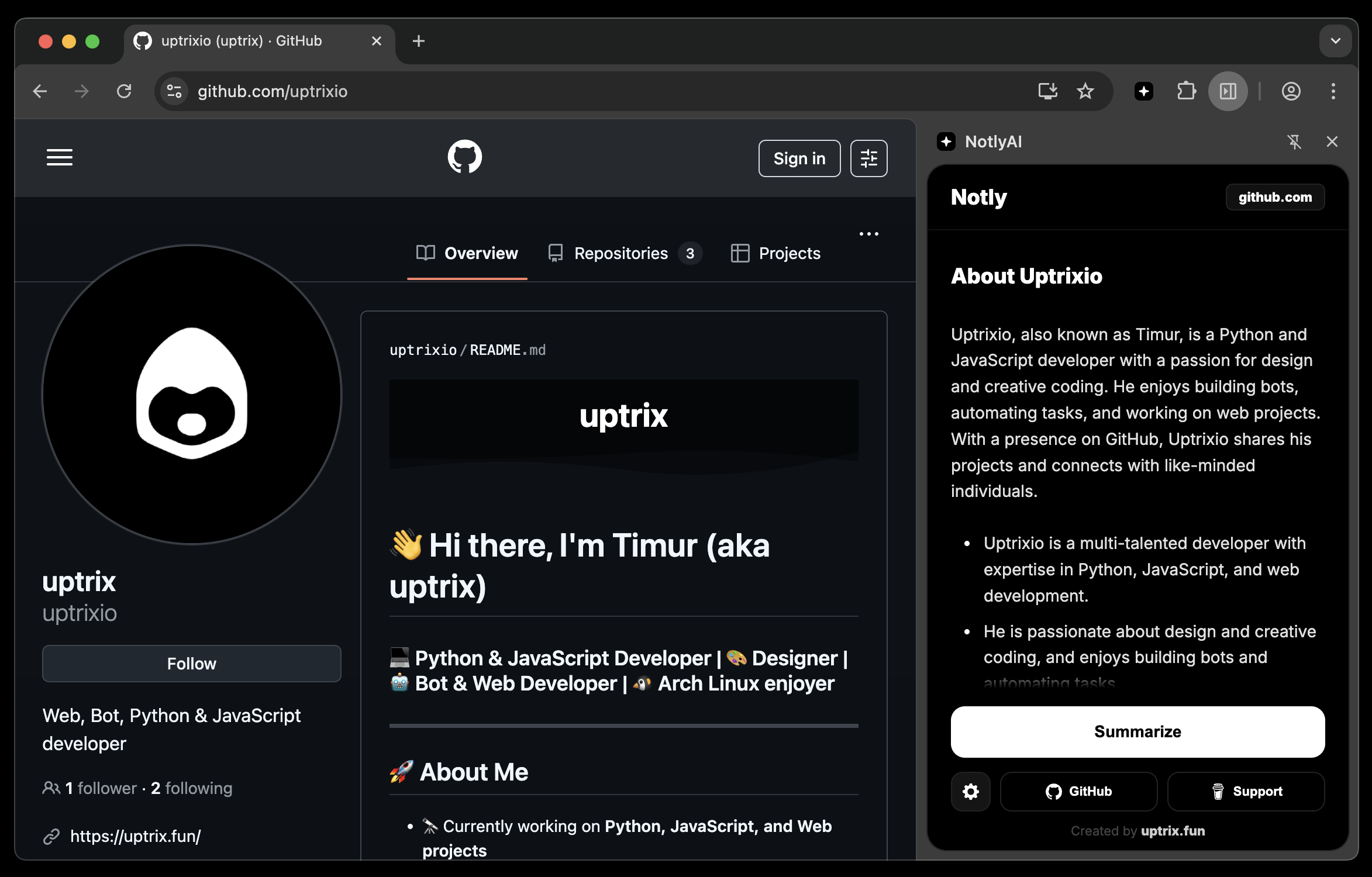
Task: Follow the uptrix profile
Action: point(191,664)
